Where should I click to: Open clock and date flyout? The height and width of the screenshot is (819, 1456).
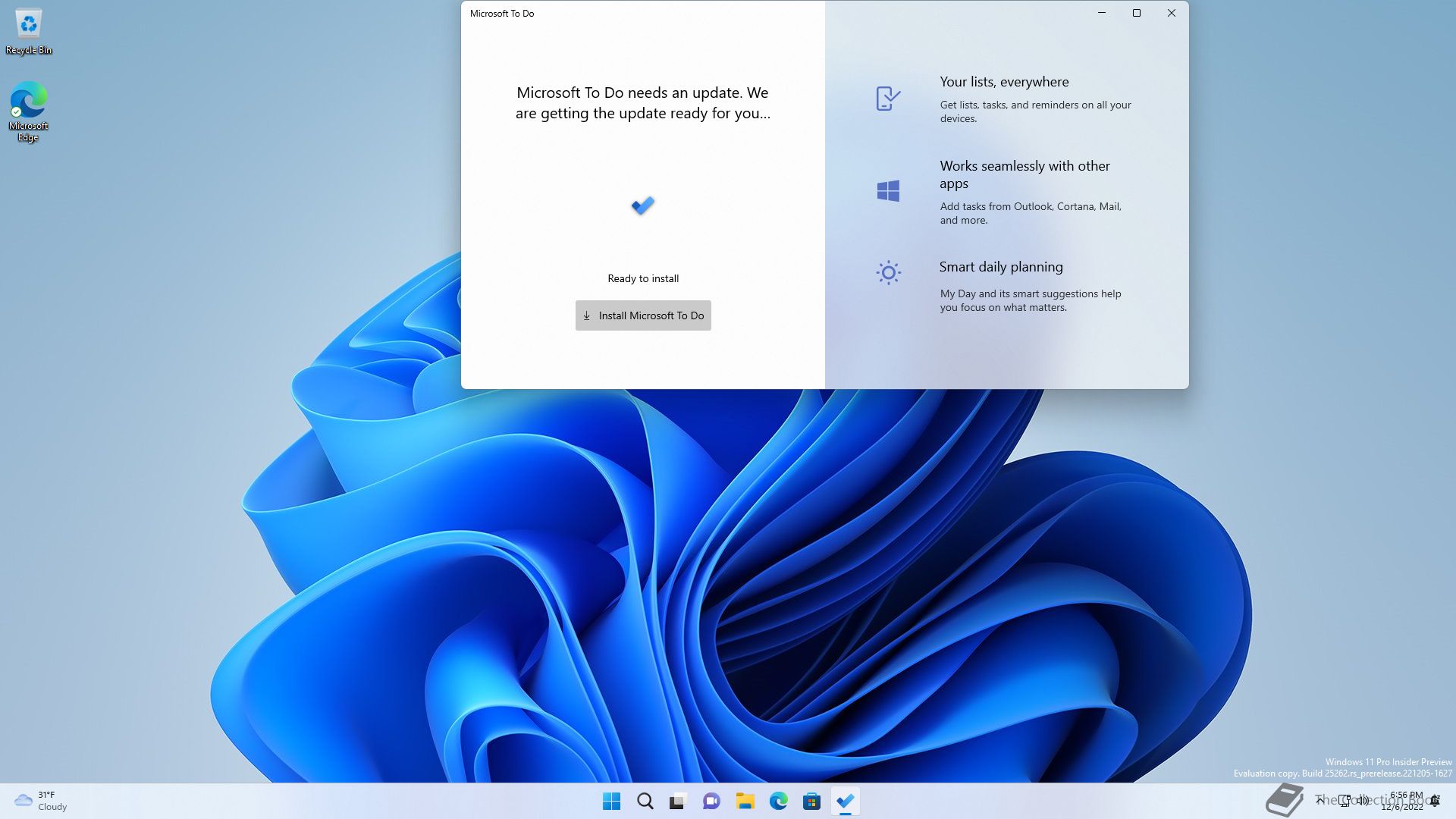coord(1403,801)
